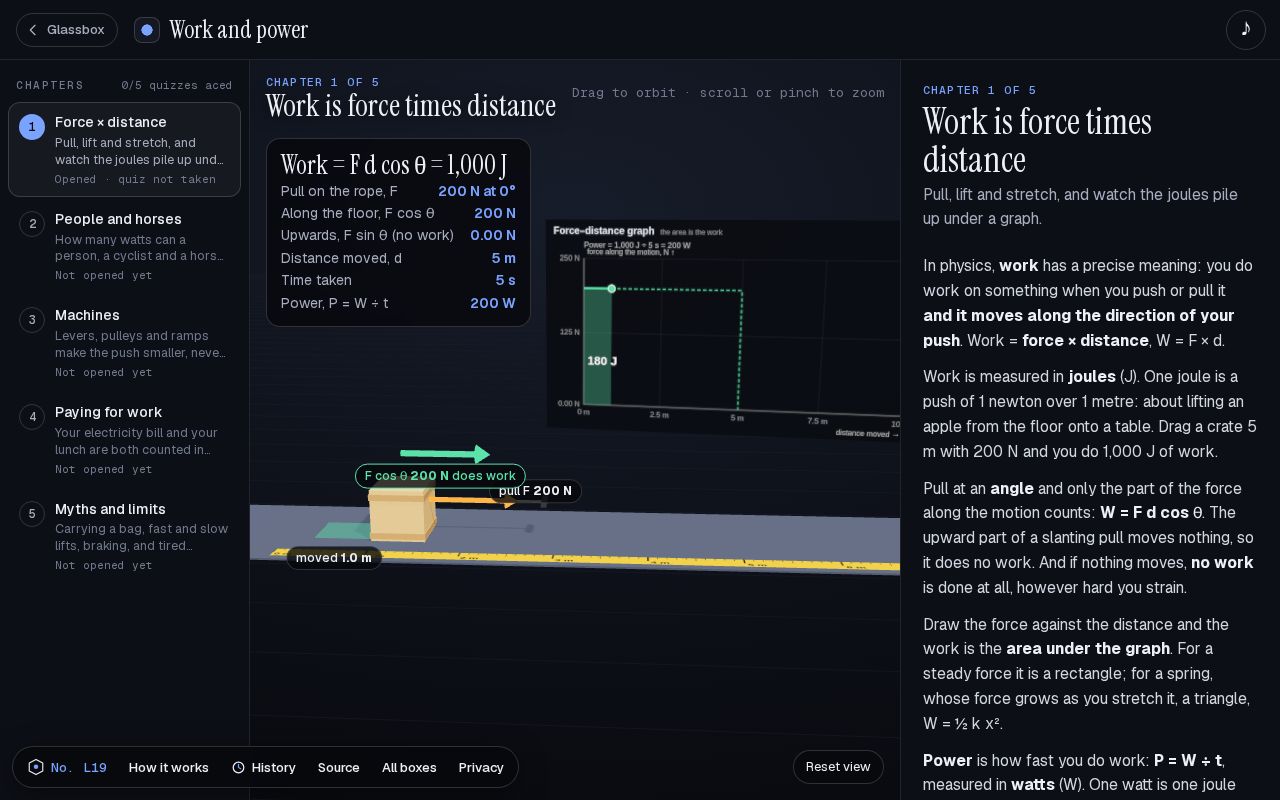Click the Power value 200 W
This screenshot has height=800, width=1280.
coord(493,303)
